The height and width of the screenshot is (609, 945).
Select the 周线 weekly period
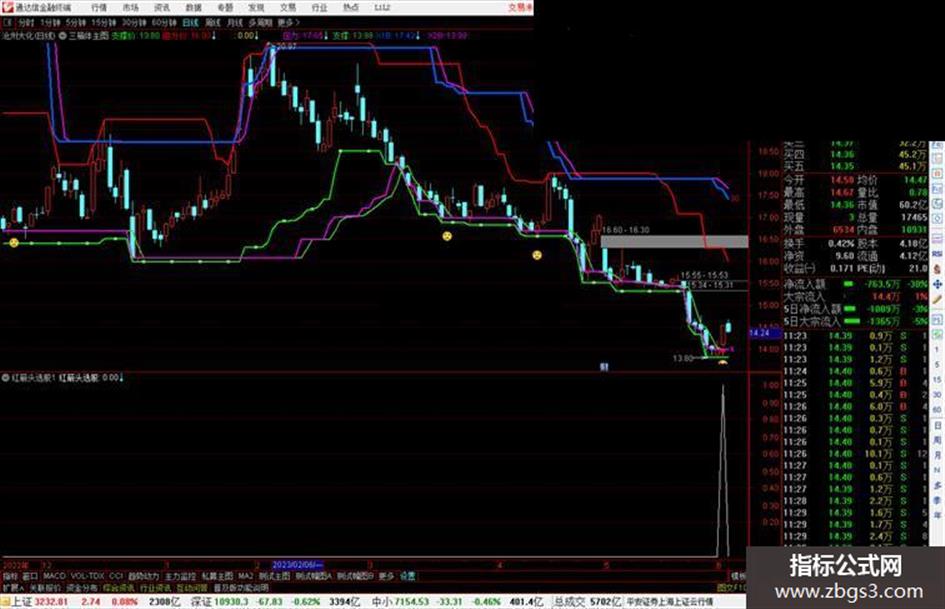point(213,22)
